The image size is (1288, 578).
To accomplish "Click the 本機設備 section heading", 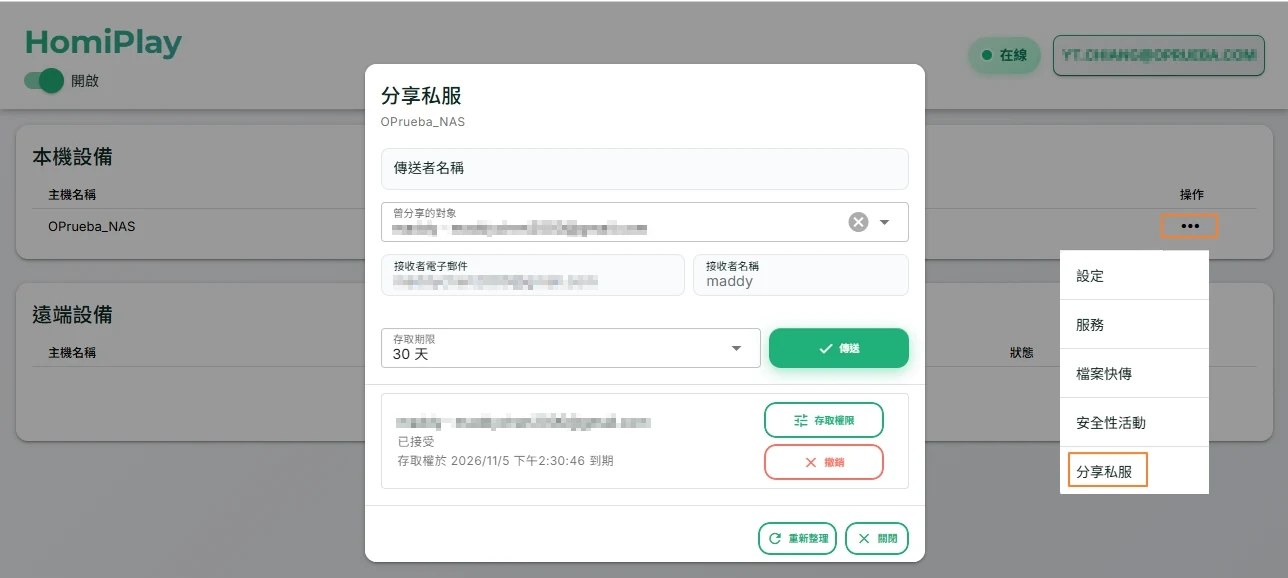I will pos(72,156).
